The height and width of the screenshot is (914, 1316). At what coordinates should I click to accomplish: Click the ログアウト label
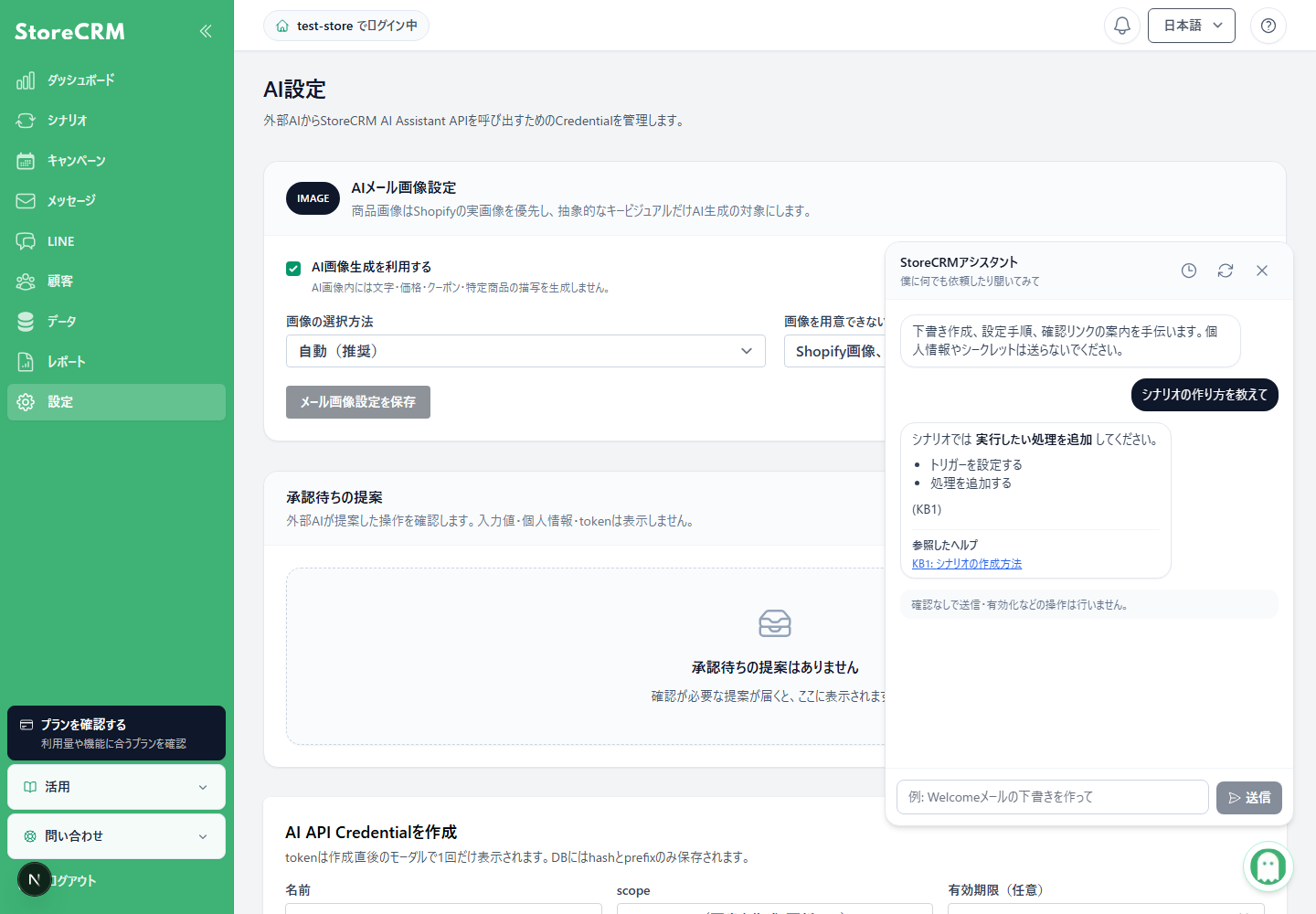point(73,881)
